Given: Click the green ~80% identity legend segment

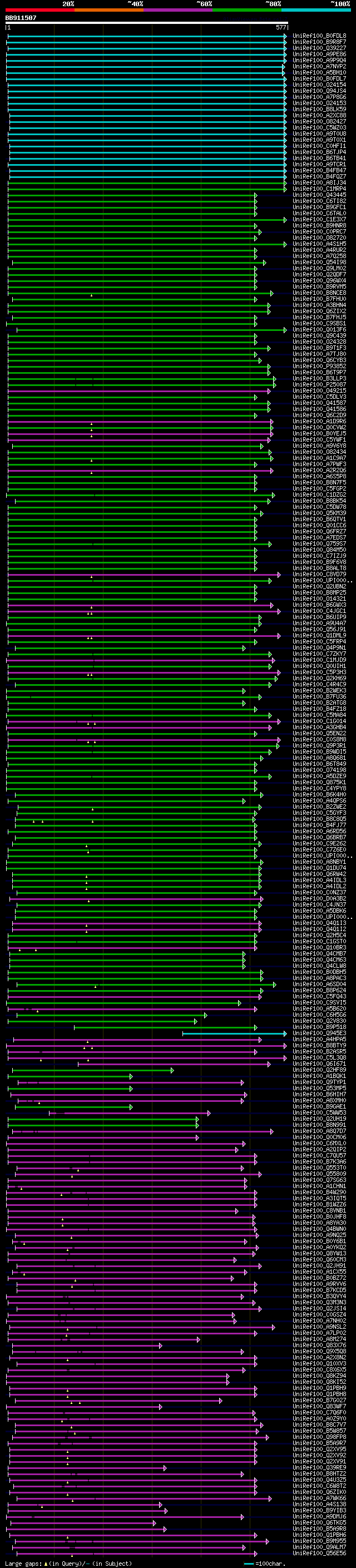Looking at the screenshot, I should tap(247, 10).
